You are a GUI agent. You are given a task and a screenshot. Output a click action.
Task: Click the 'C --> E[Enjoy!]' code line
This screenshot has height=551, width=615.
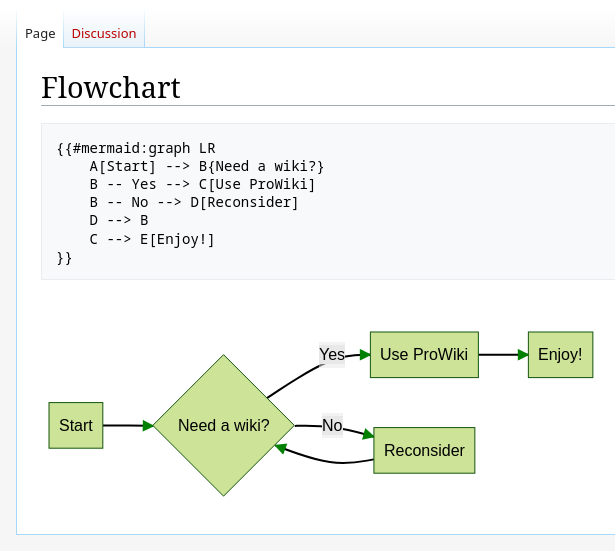[x=152, y=239]
